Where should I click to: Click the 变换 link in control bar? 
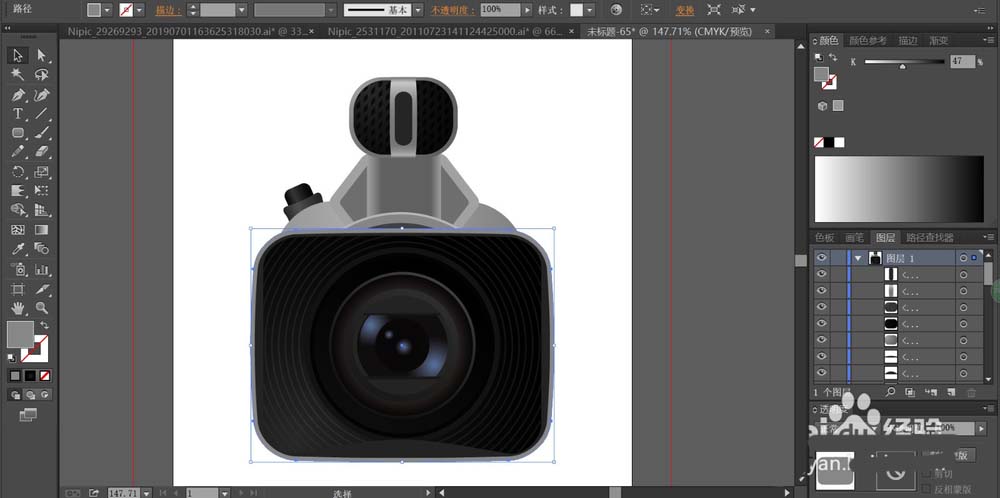[x=686, y=10]
